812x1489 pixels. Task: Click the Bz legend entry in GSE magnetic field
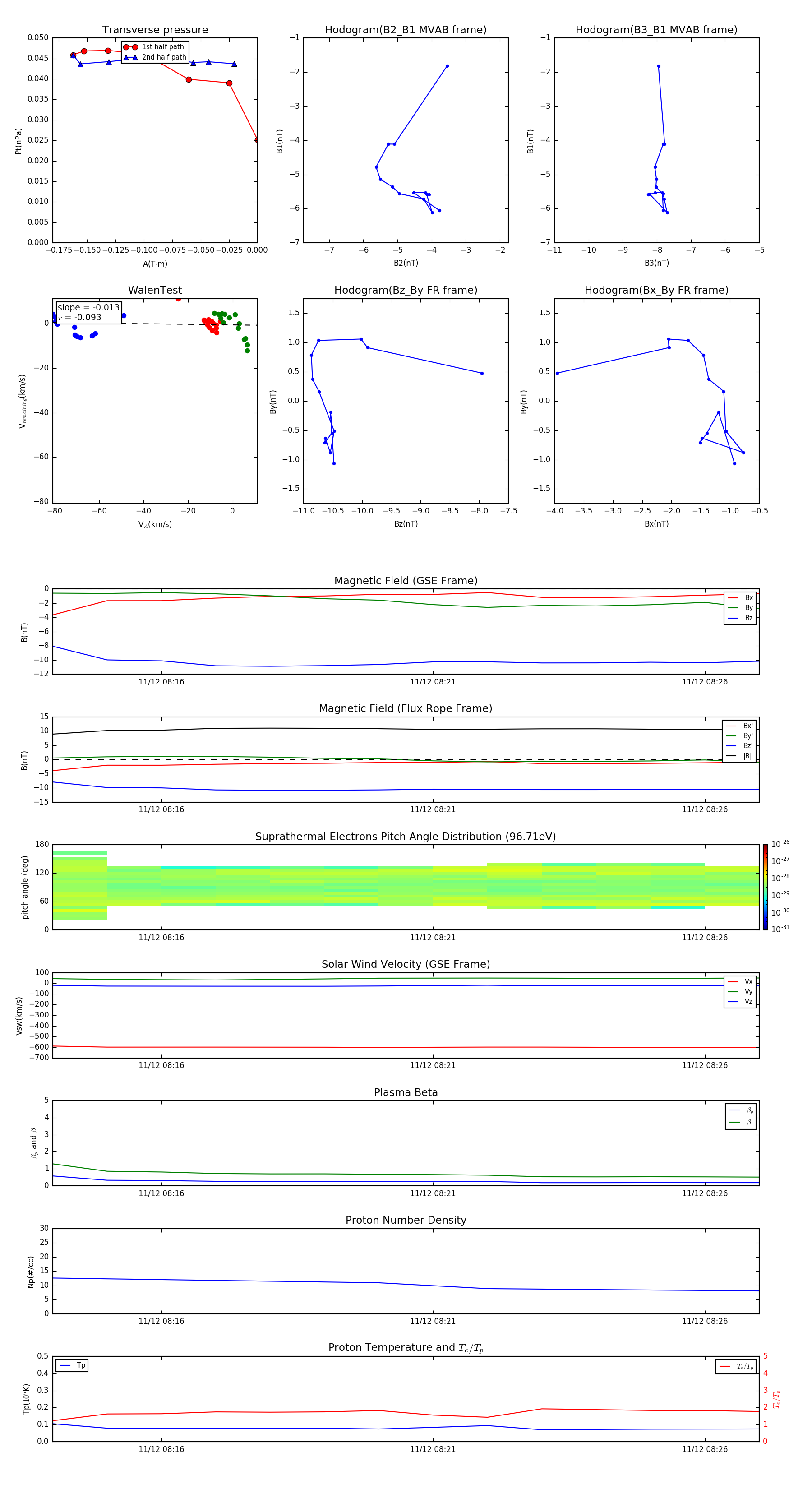click(x=740, y=618)
